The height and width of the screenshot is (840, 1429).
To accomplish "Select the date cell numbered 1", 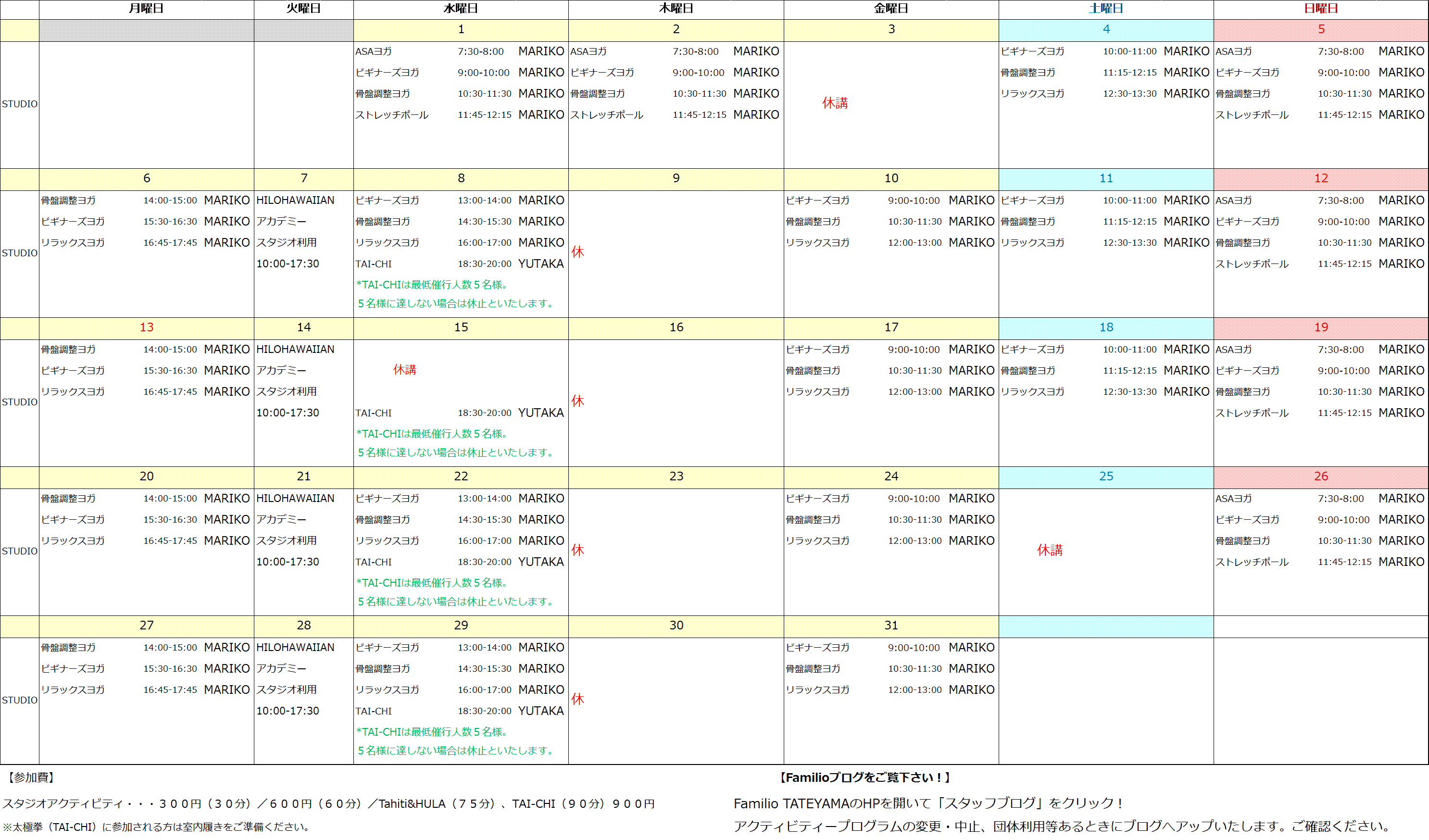I will pyautogui.click(x=461, y=29).
